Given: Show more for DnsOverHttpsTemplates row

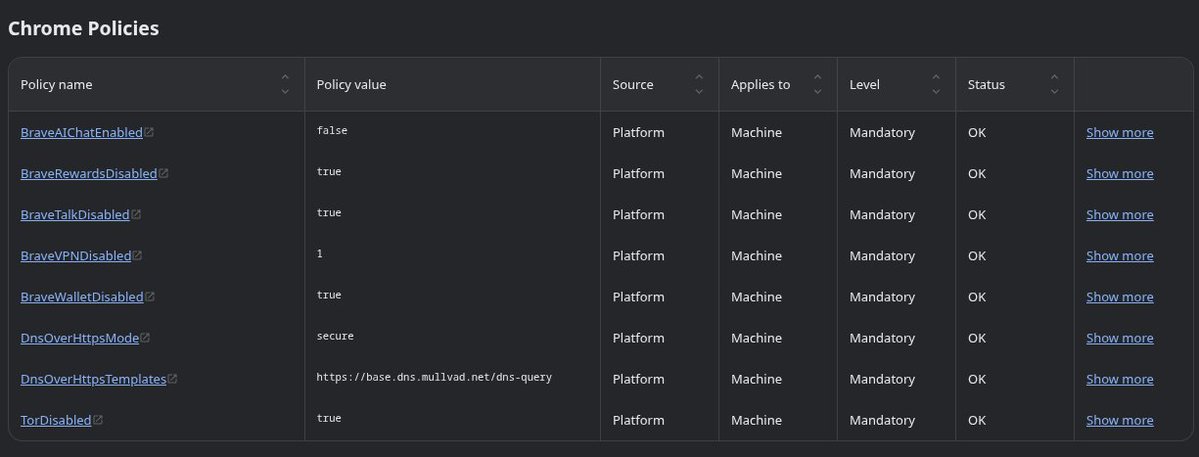Looking at the screenshot, I should (1119, 379).
